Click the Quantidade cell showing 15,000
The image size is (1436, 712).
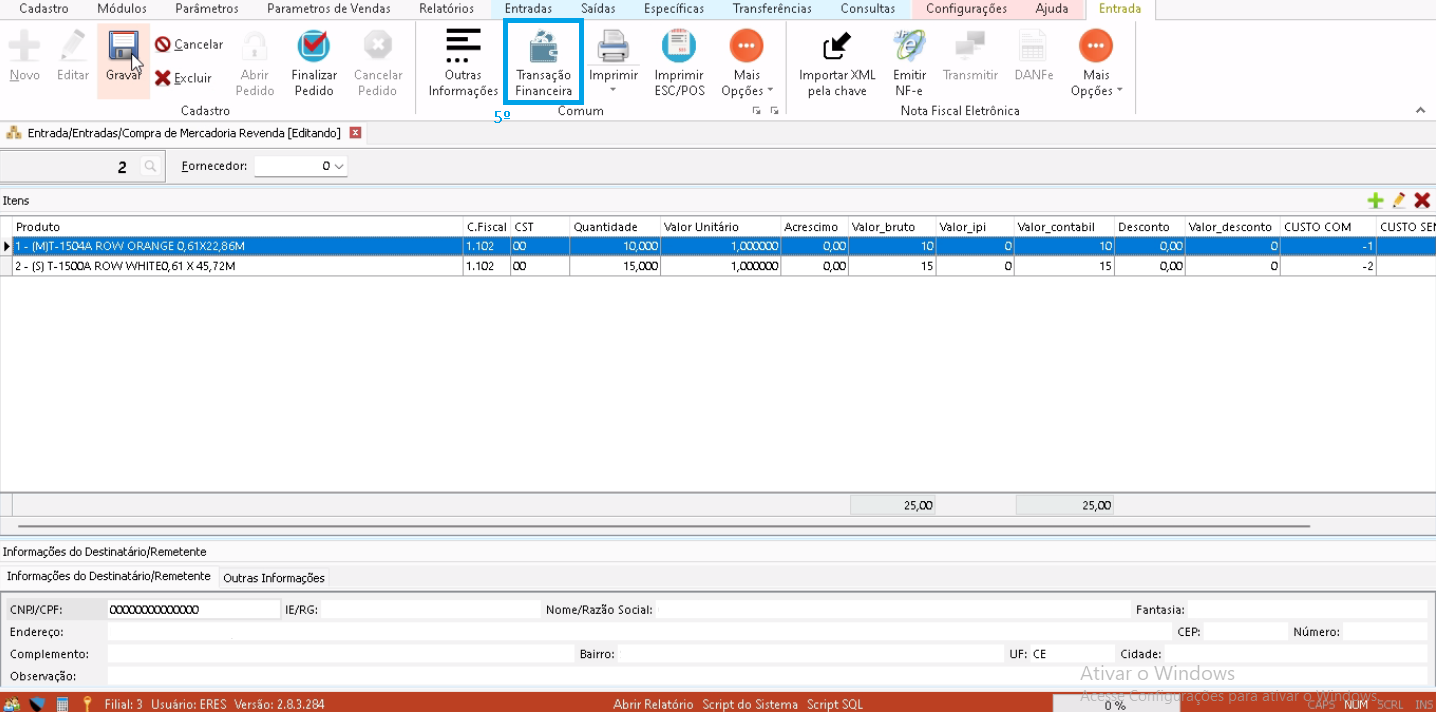tap(615, 266)
